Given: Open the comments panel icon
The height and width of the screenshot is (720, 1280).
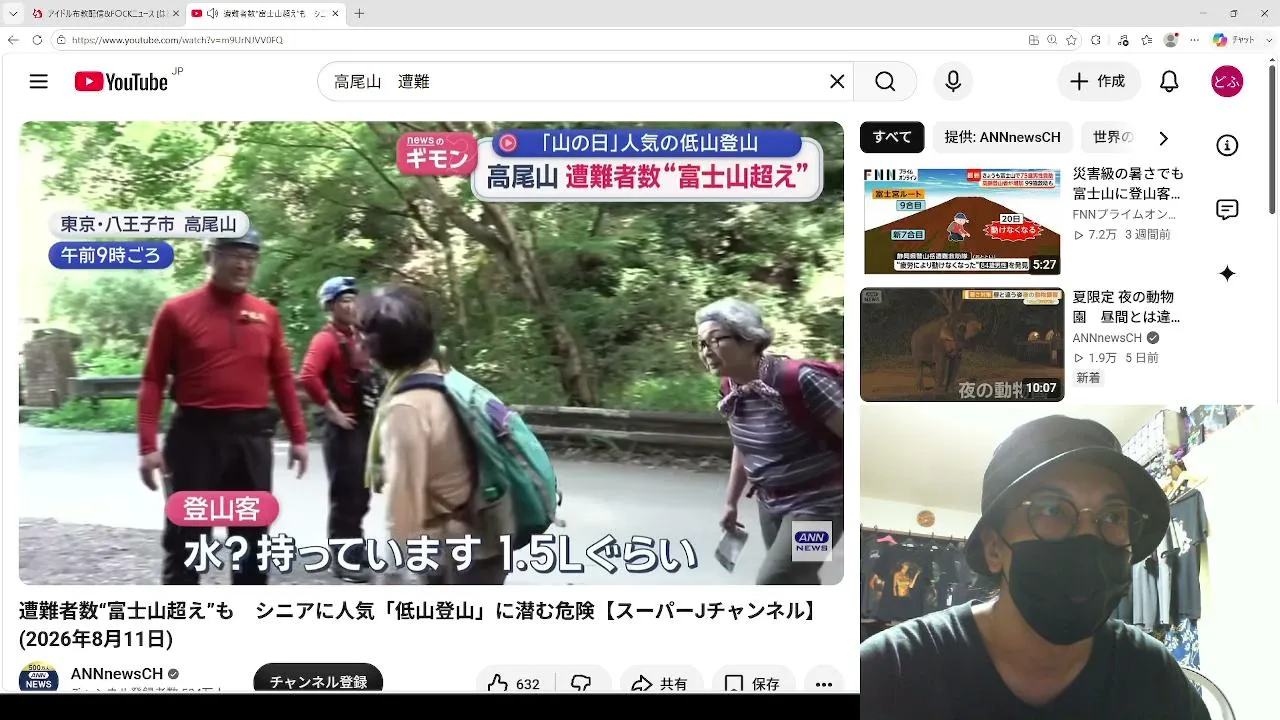Looking at the screenshot, I should tap(1227, 210).
